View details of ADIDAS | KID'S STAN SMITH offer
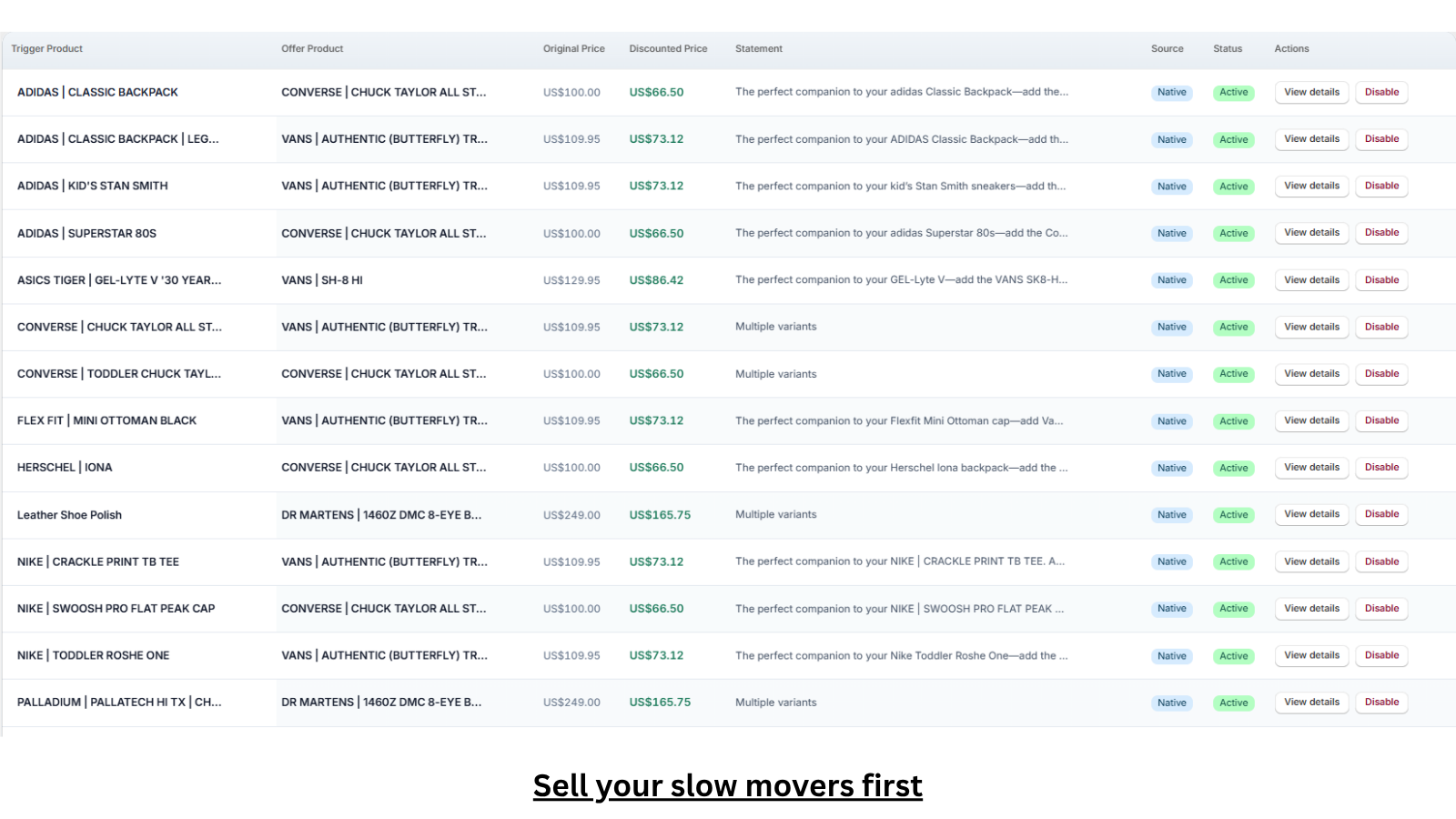This screenshot has height=819, width=1456. (x=1311, y=186)
